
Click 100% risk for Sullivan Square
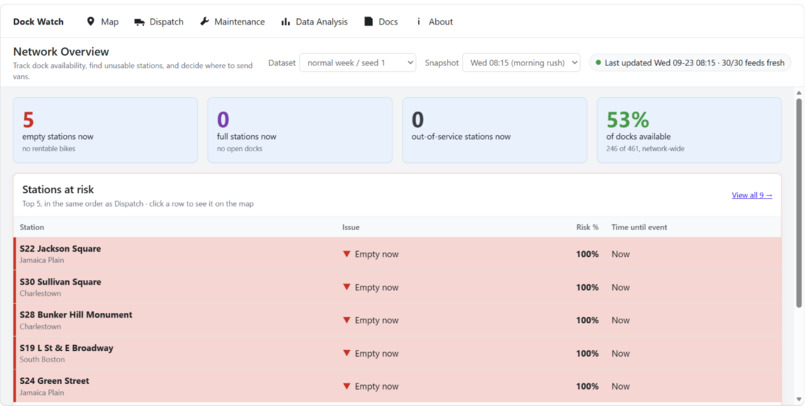[x=587, y=287]
